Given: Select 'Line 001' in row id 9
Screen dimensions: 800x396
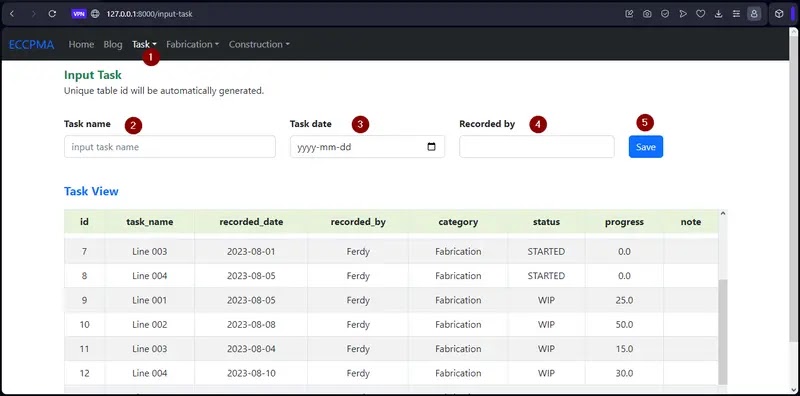Looking at the screenshot, I should [149, 300].
